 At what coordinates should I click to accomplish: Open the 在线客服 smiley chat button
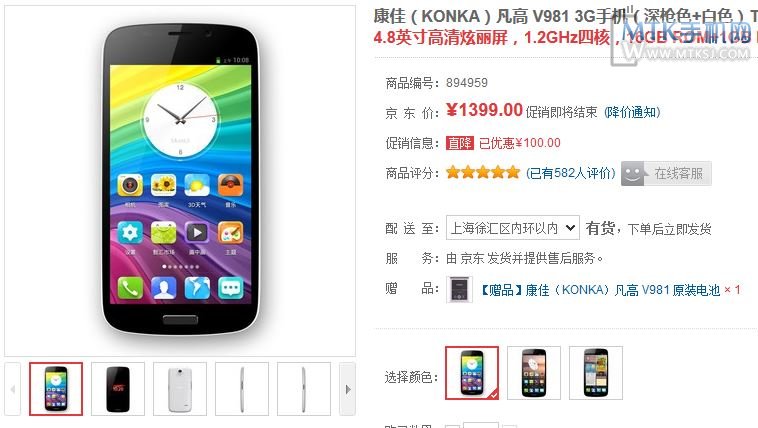pos(666,173)
